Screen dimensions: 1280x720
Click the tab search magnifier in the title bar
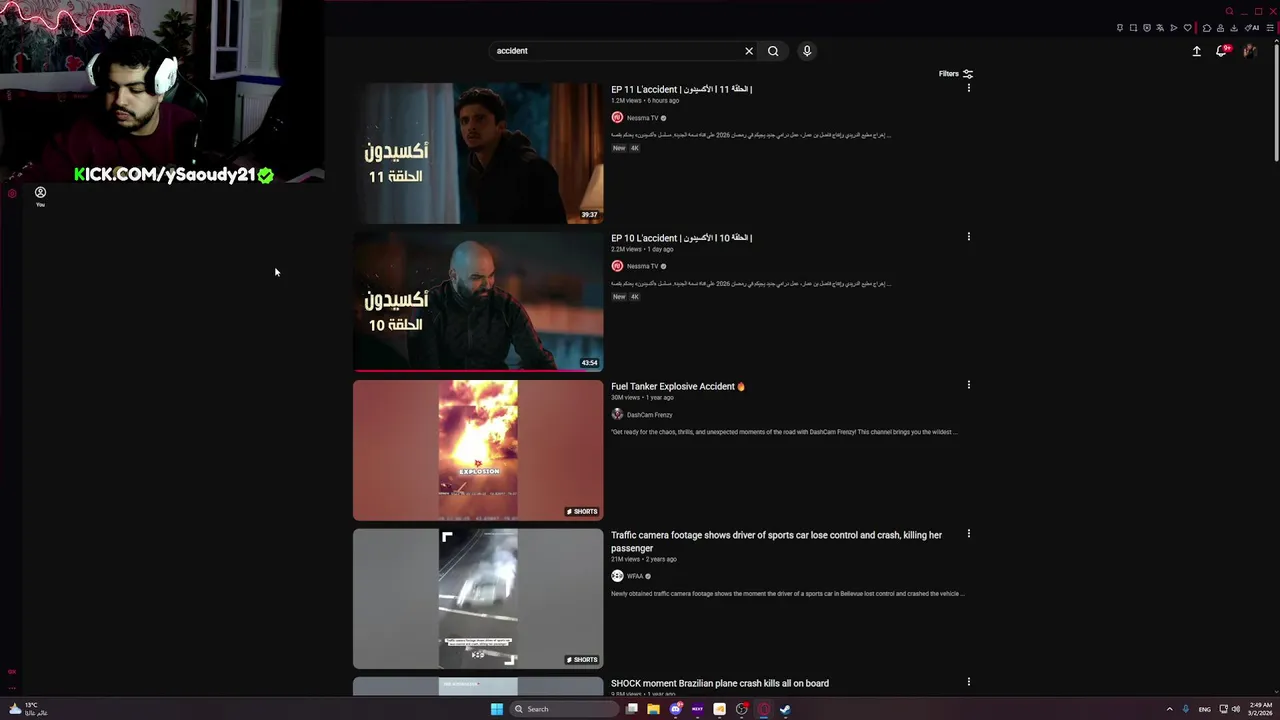click(1229, 11)
